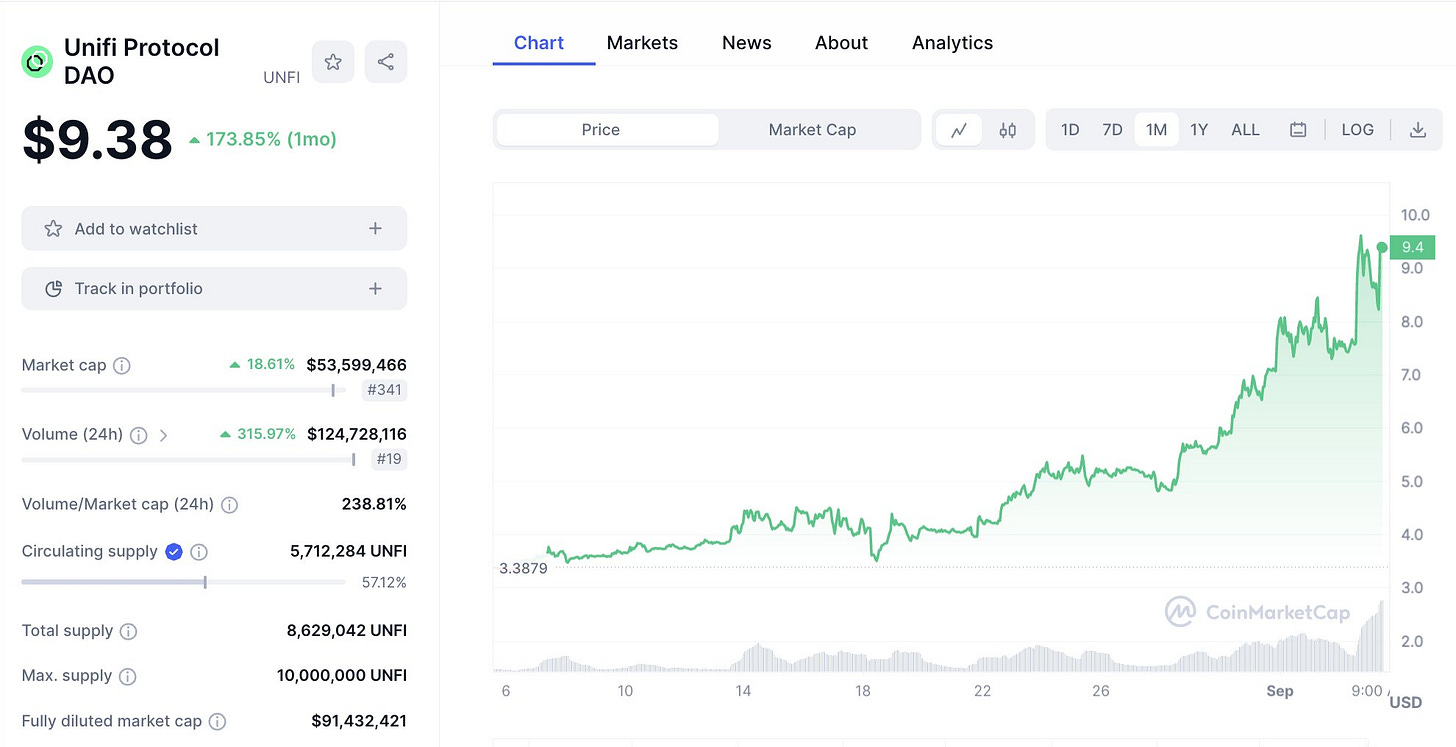Screen dimensions: 1456x747
Task: Click the $91,432,421 diluted cap value
Action: click(359, 721)
